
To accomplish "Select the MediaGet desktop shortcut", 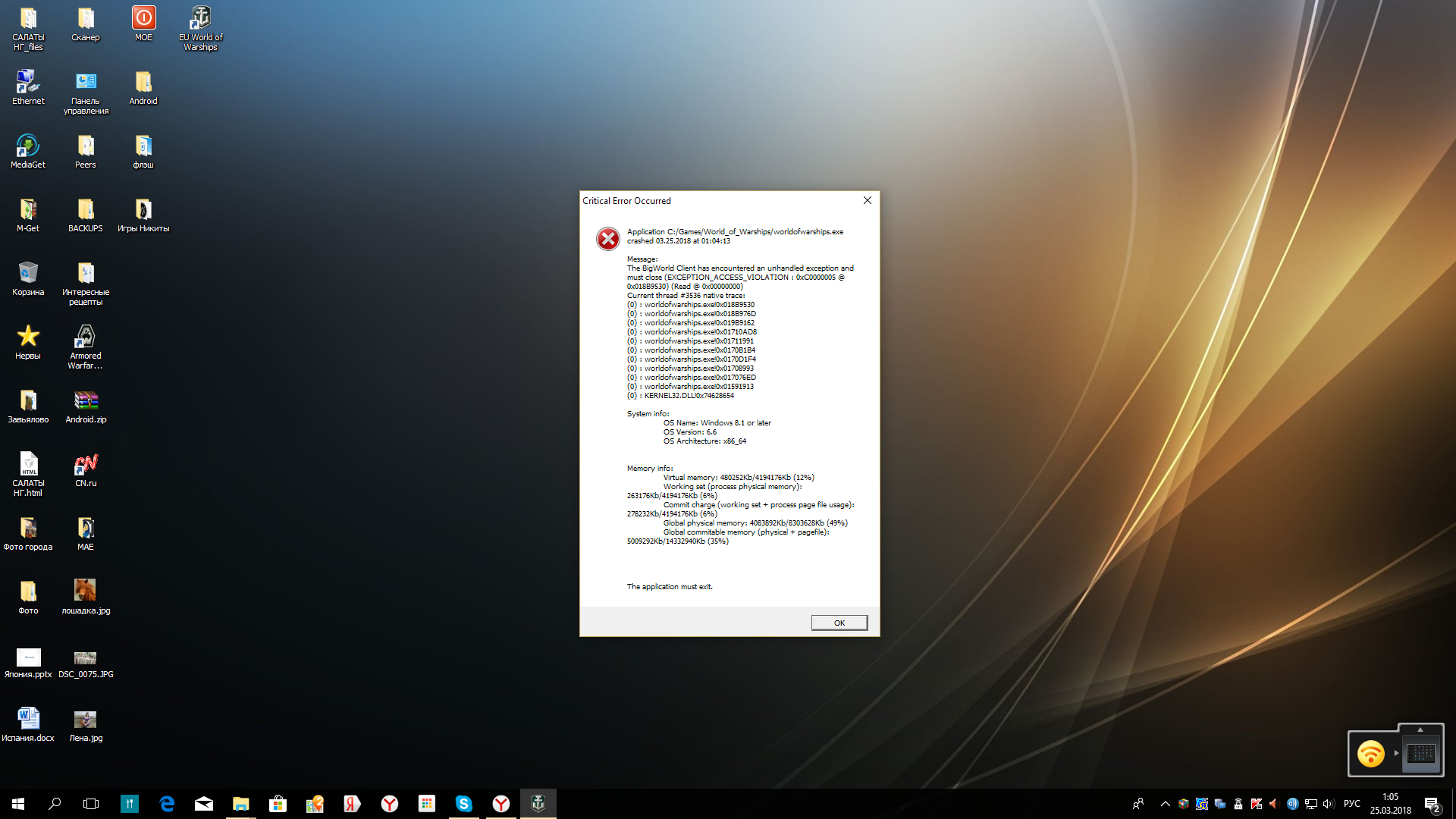I will point(28,151).
